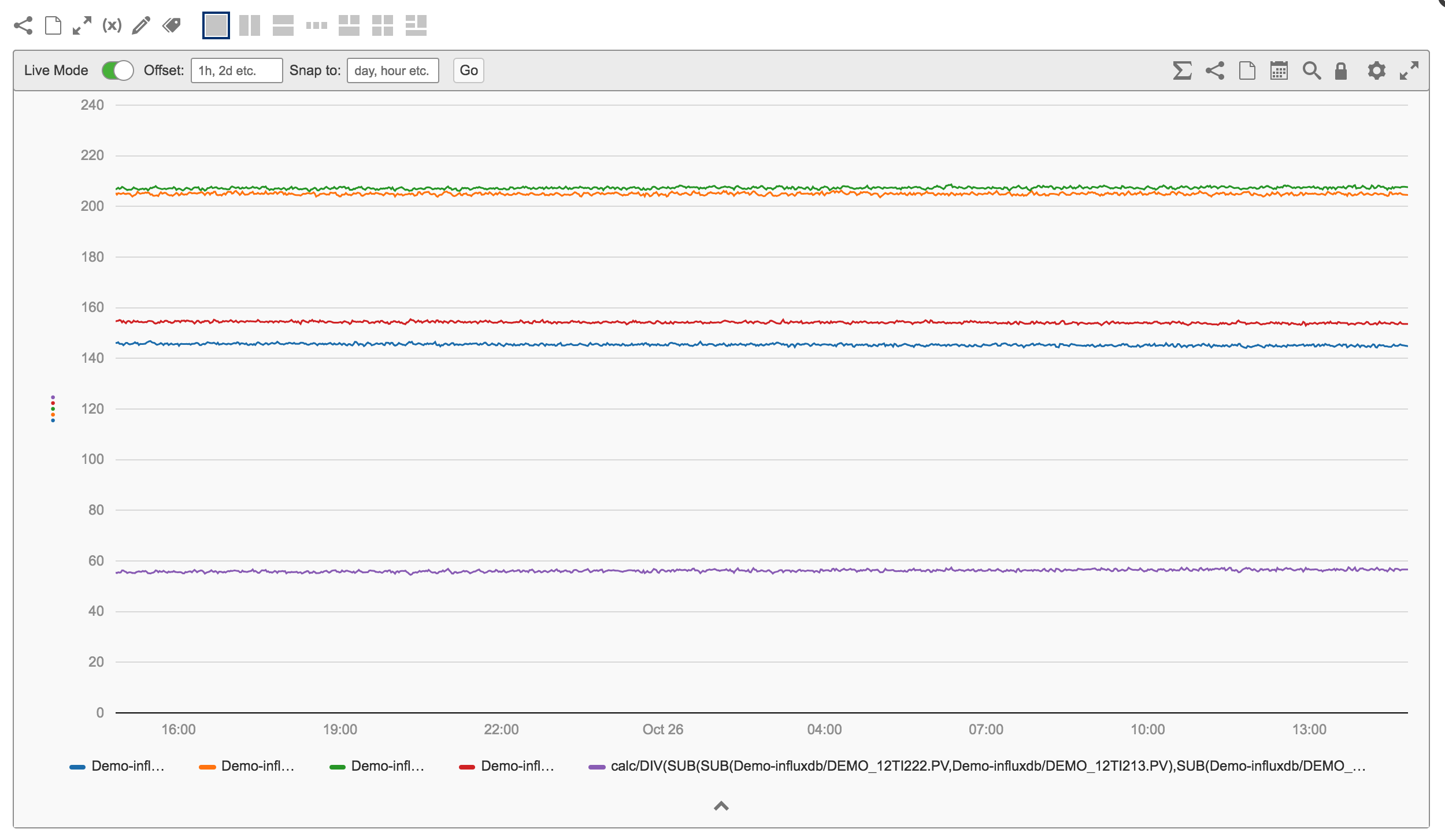Click the chart panel share icon
Screen dimensions: 1445x840
point(1215,70)
